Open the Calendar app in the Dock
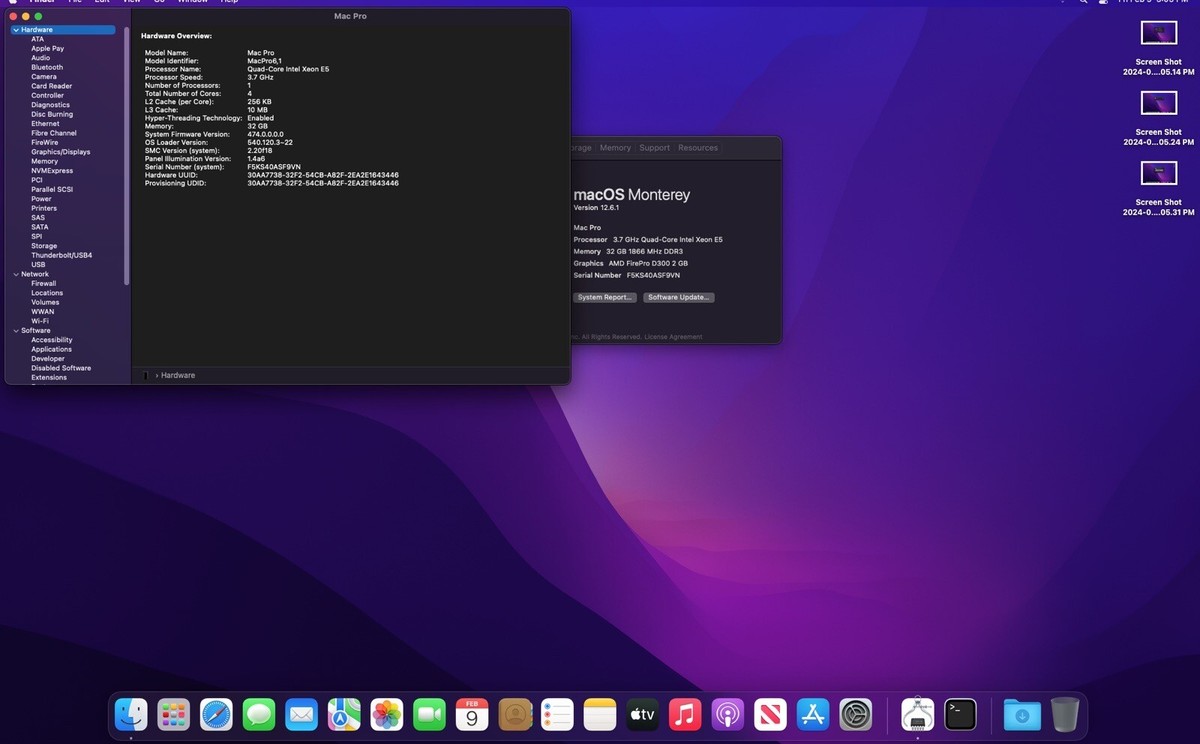 coord(472,714)
